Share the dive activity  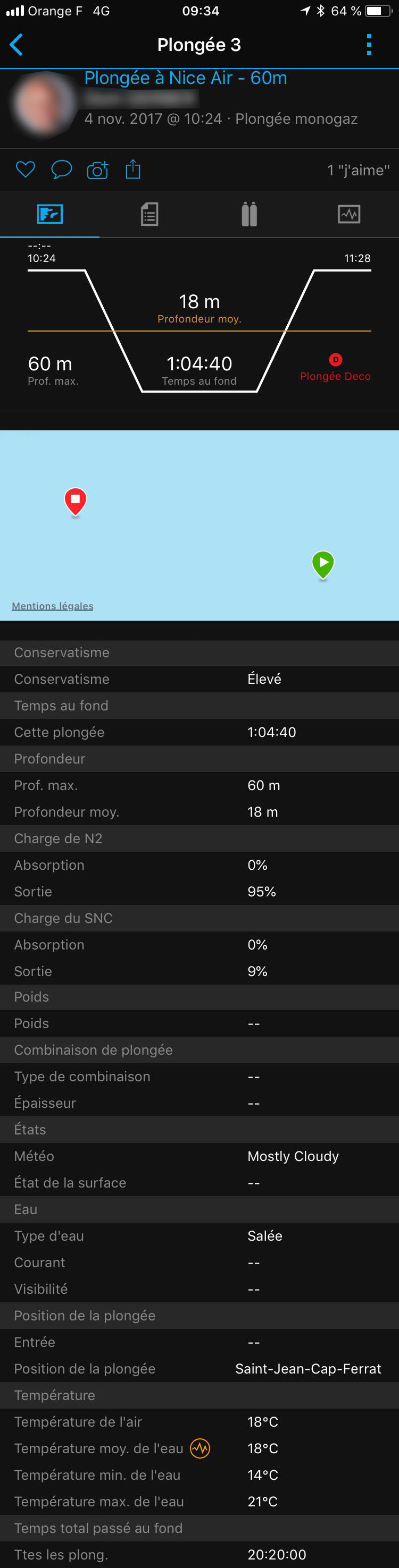click(133, 169)
